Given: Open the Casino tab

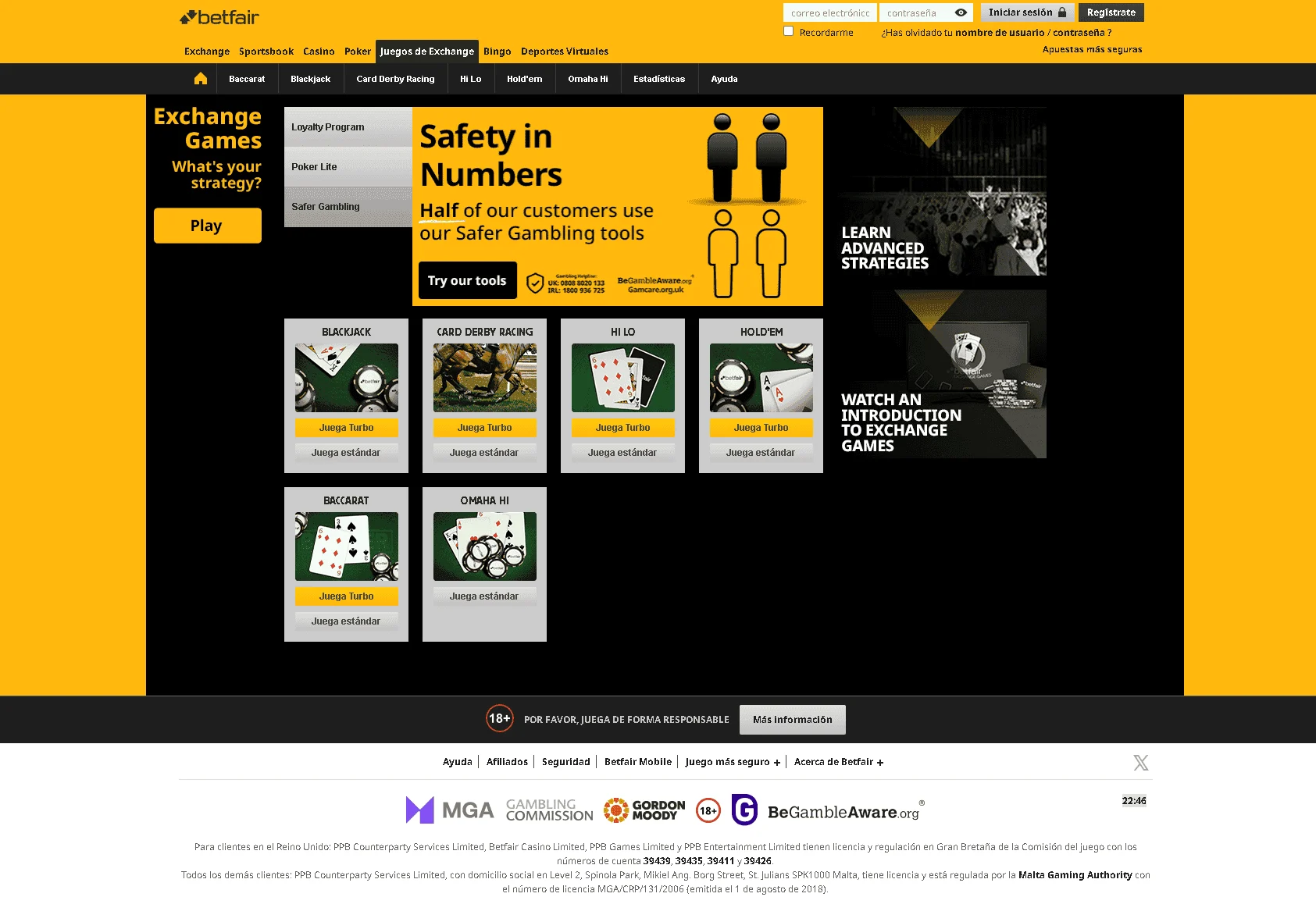Looking at the screenshot, I should (319, 52).
